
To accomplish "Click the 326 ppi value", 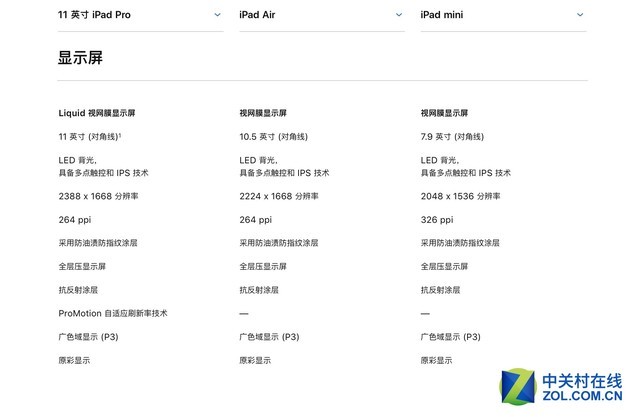I will tap(437, 220).
